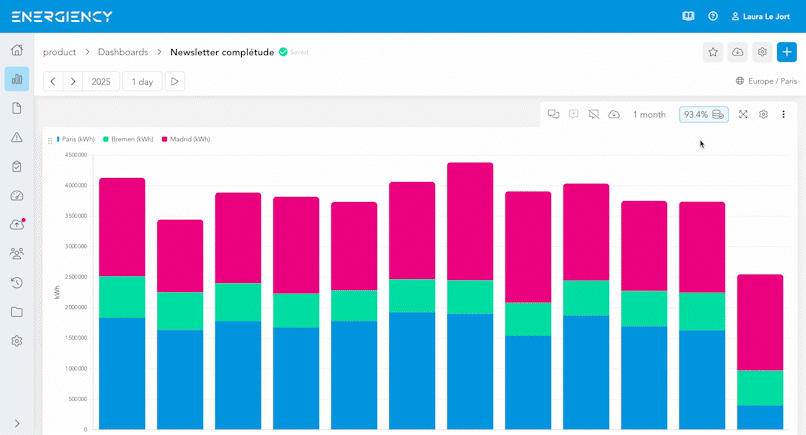Image resolution: width=806 pixels, height=435 pixels.
Task: Open the Europe / Paris timezone selector
Action: coord(766,81)
